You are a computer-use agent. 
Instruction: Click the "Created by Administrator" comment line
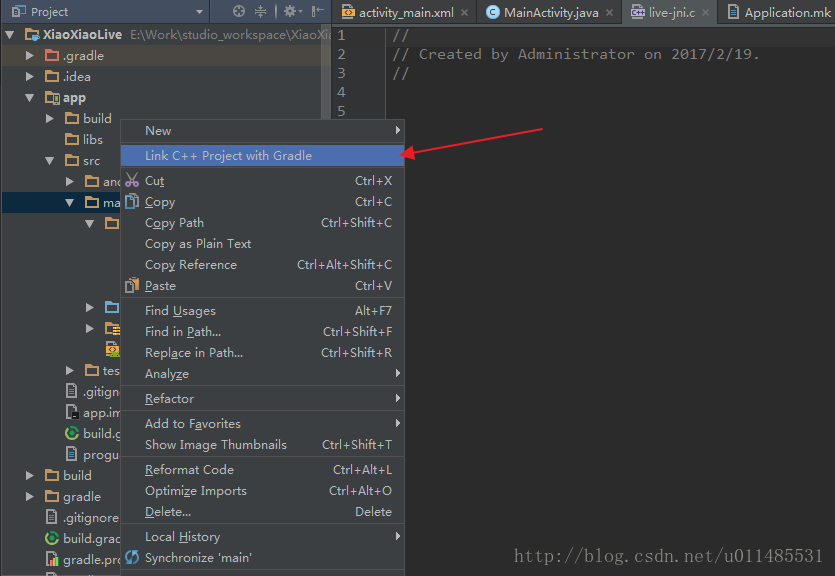576,54
